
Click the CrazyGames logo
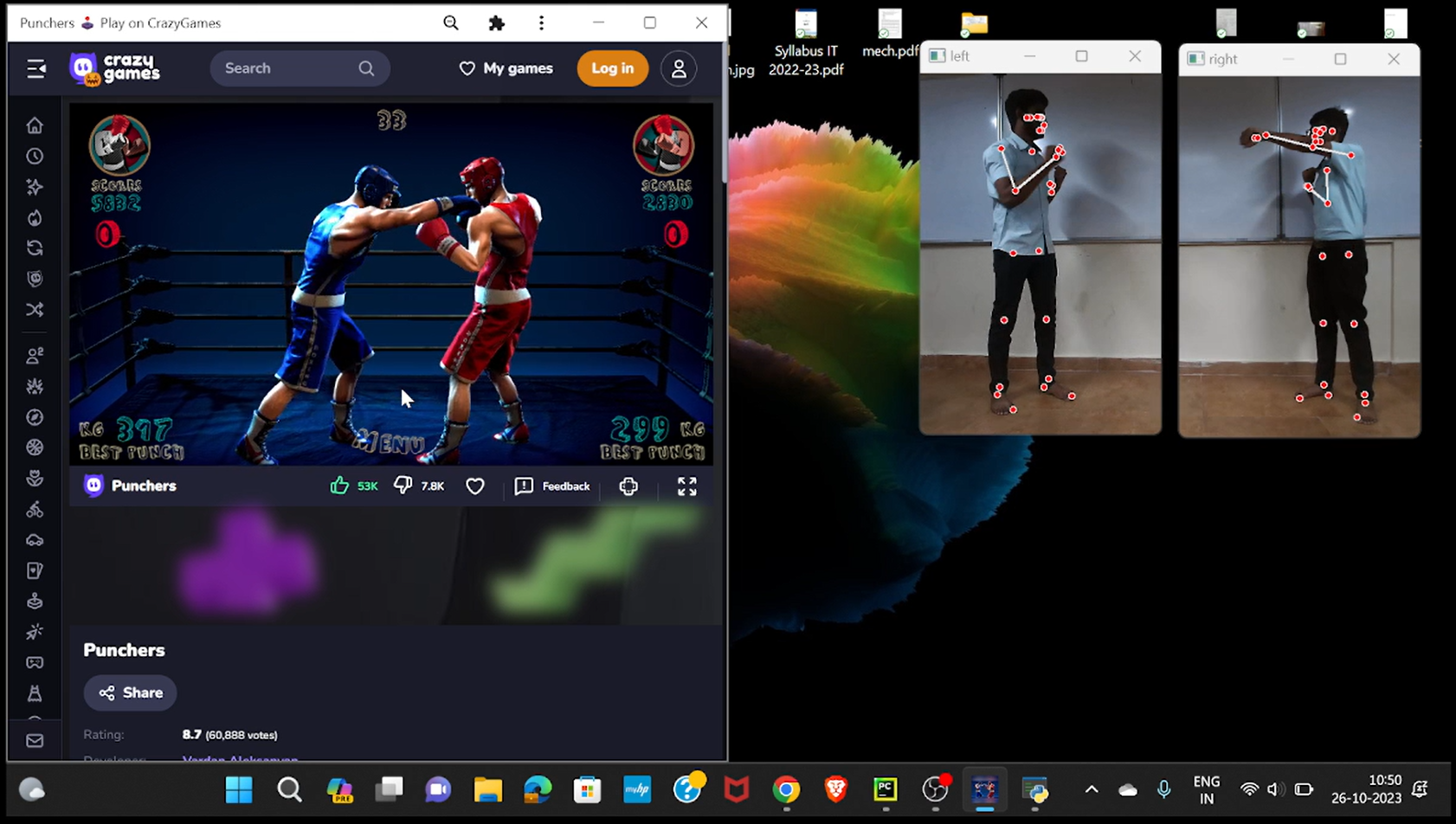[x=115, y=68]
